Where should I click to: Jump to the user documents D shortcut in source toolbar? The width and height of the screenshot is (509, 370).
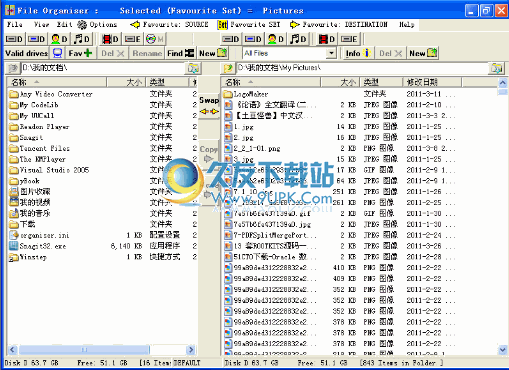pyautogui.click(x=59, y=39)
